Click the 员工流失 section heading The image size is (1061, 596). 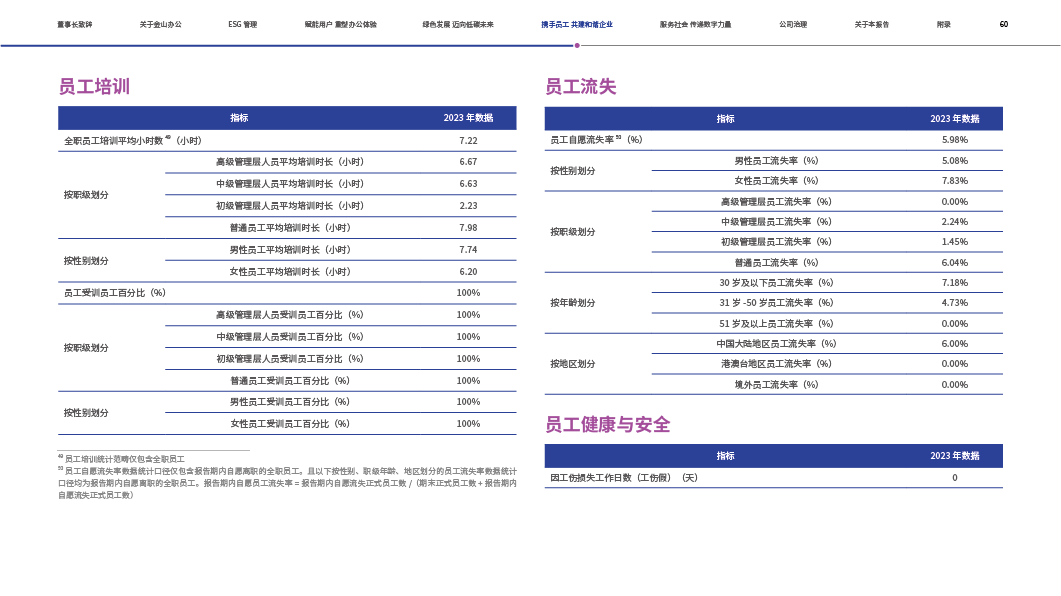click(x=580, y=87)
